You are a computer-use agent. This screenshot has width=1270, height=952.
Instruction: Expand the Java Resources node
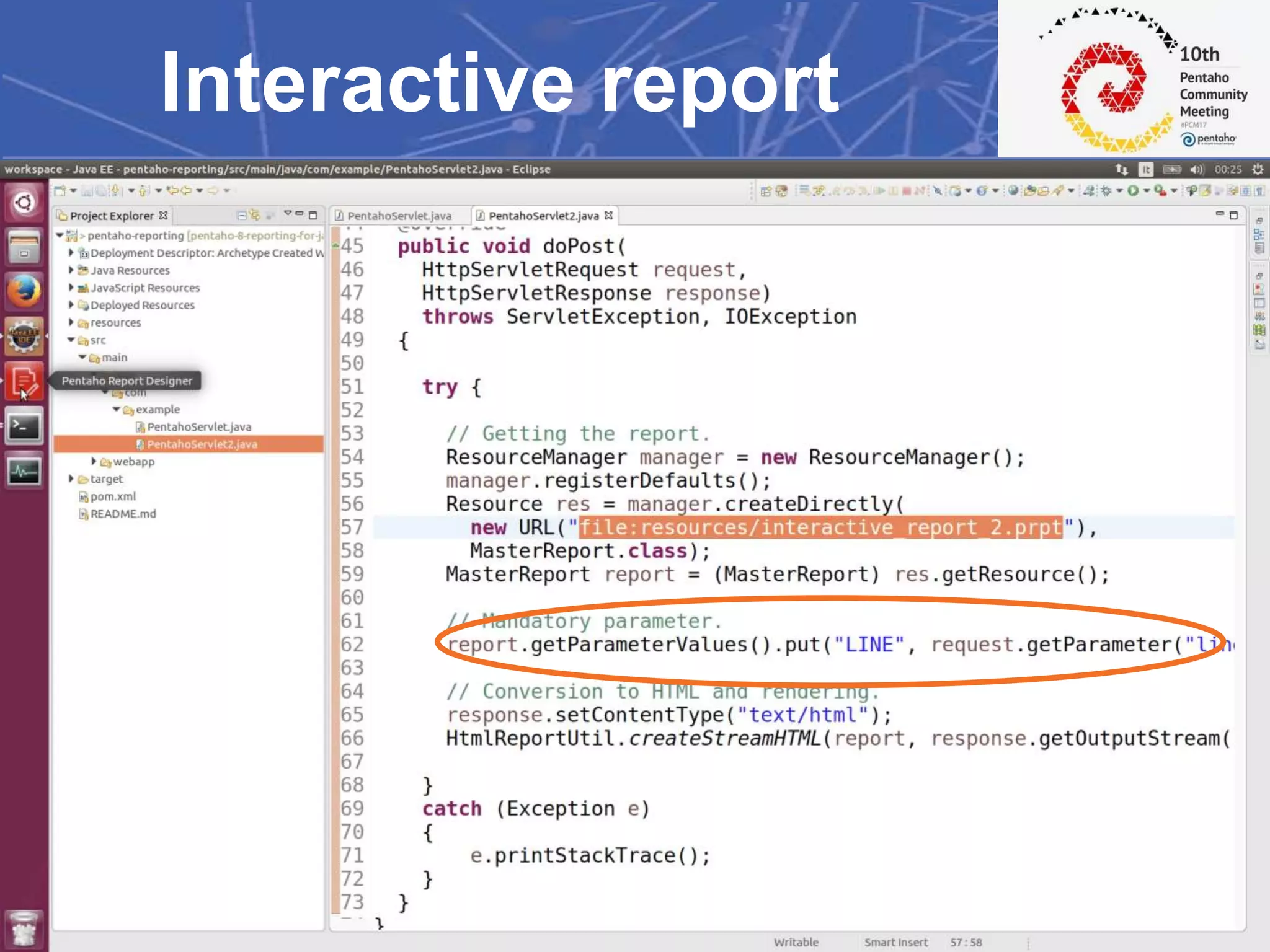[71, 270]
